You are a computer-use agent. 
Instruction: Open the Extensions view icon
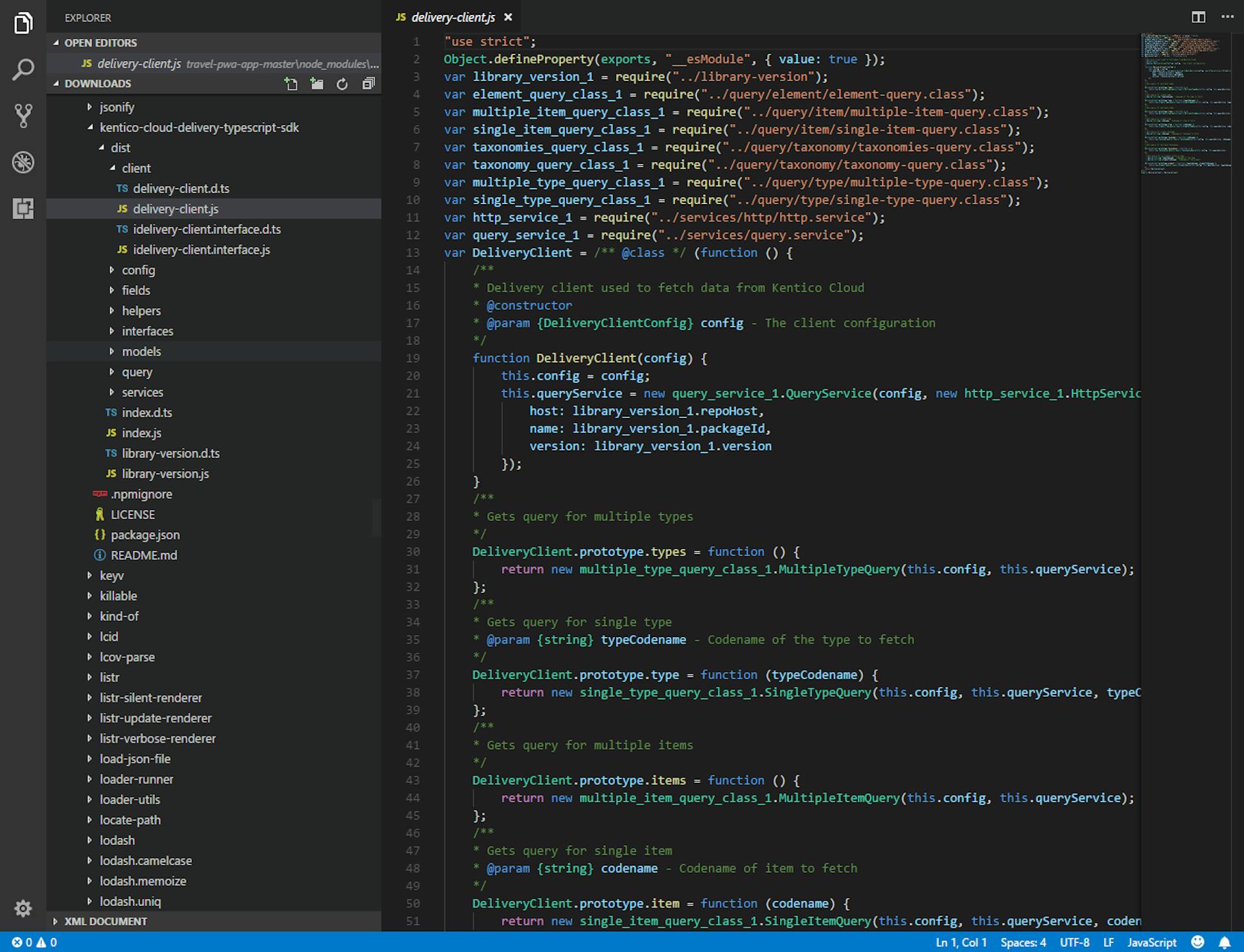tap(23, 208)
